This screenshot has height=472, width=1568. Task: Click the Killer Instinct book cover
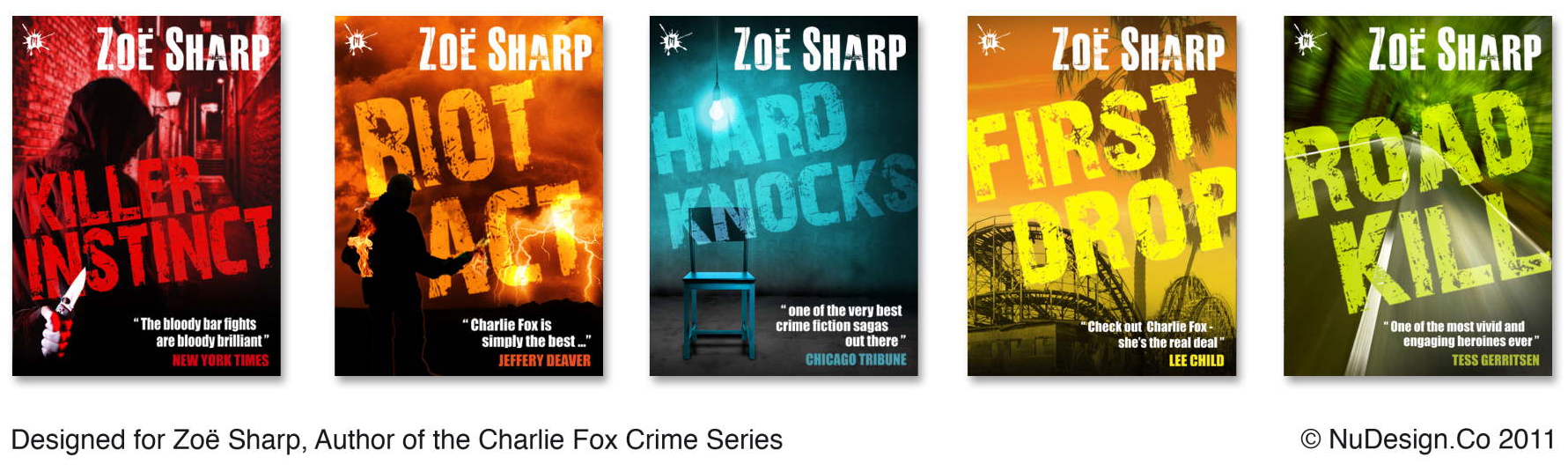click(146, 195)
